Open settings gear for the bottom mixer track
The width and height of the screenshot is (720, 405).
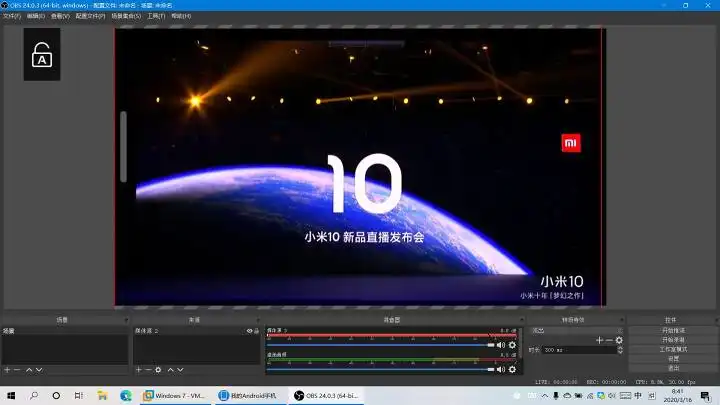(x=512, y=369)
